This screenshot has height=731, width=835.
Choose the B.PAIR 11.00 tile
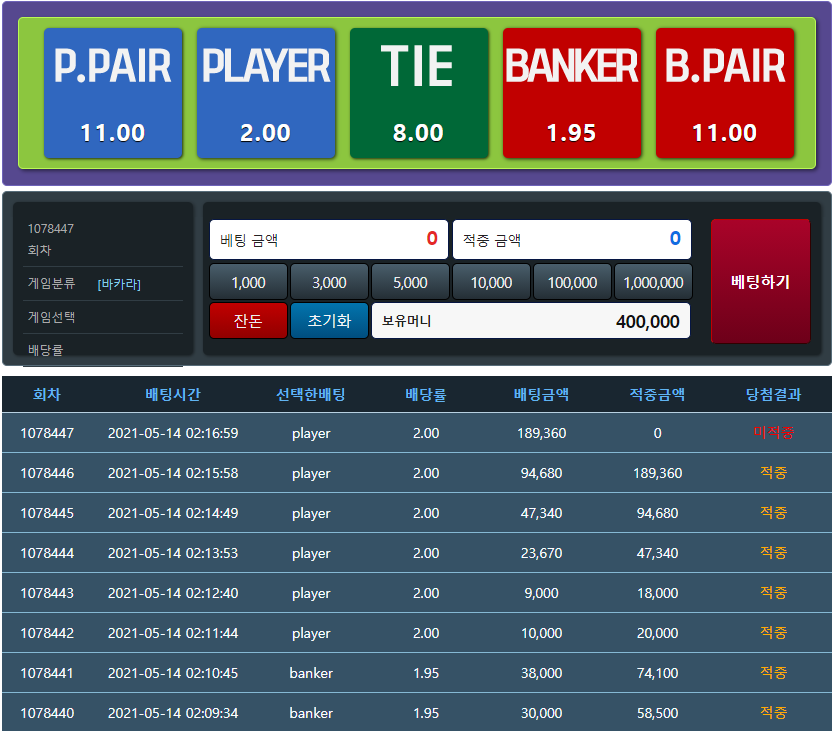click(725, 93)
